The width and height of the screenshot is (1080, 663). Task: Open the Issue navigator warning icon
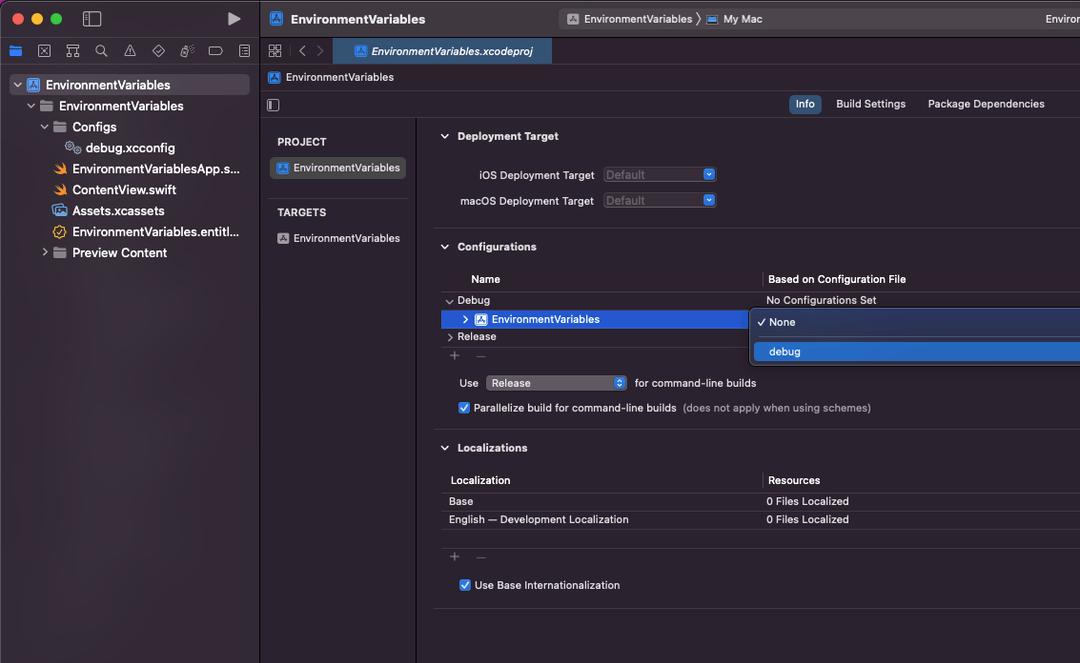point(129,50)
